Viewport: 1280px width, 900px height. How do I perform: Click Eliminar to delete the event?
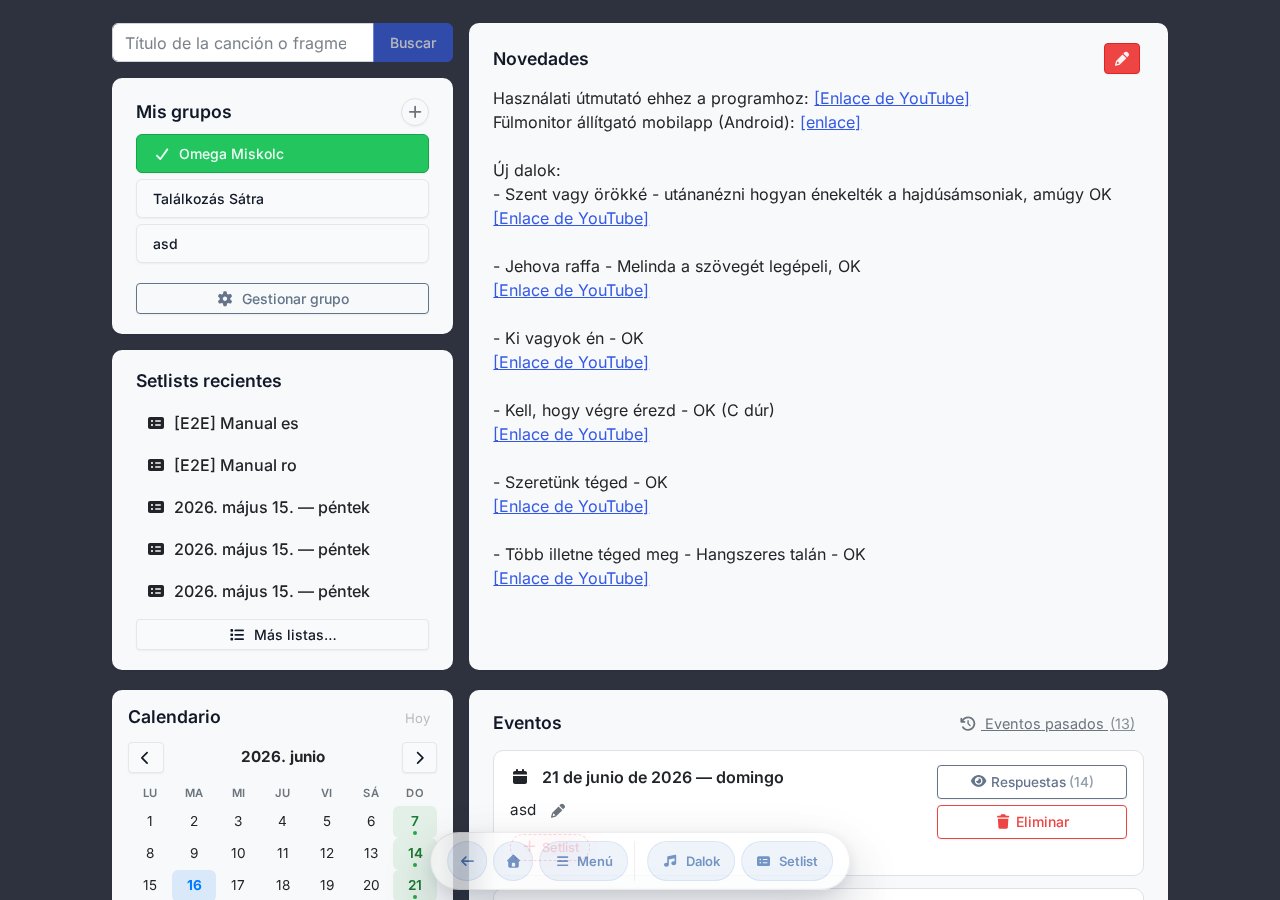(x=1032, y=822)
